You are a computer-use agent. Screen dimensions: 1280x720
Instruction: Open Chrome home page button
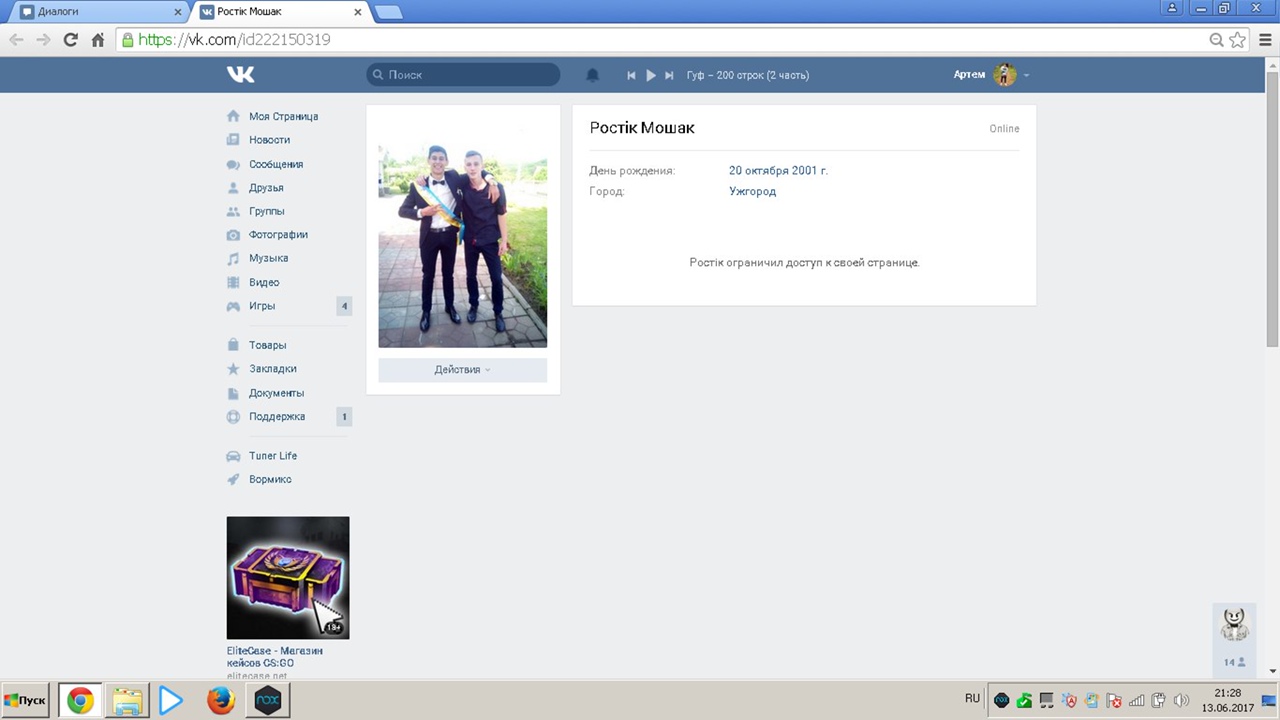97,40
